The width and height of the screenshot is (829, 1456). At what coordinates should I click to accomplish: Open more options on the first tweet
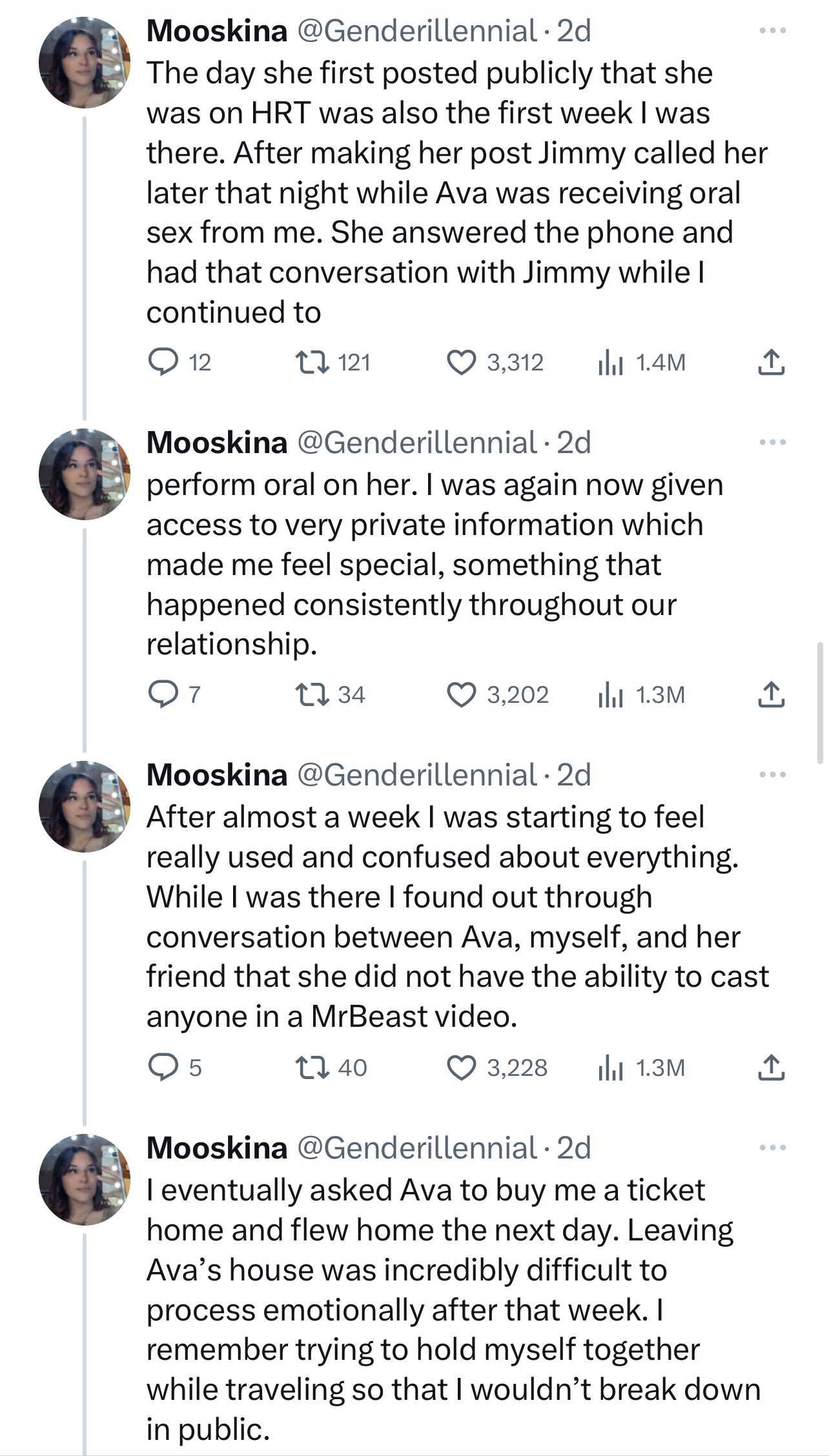772,30
